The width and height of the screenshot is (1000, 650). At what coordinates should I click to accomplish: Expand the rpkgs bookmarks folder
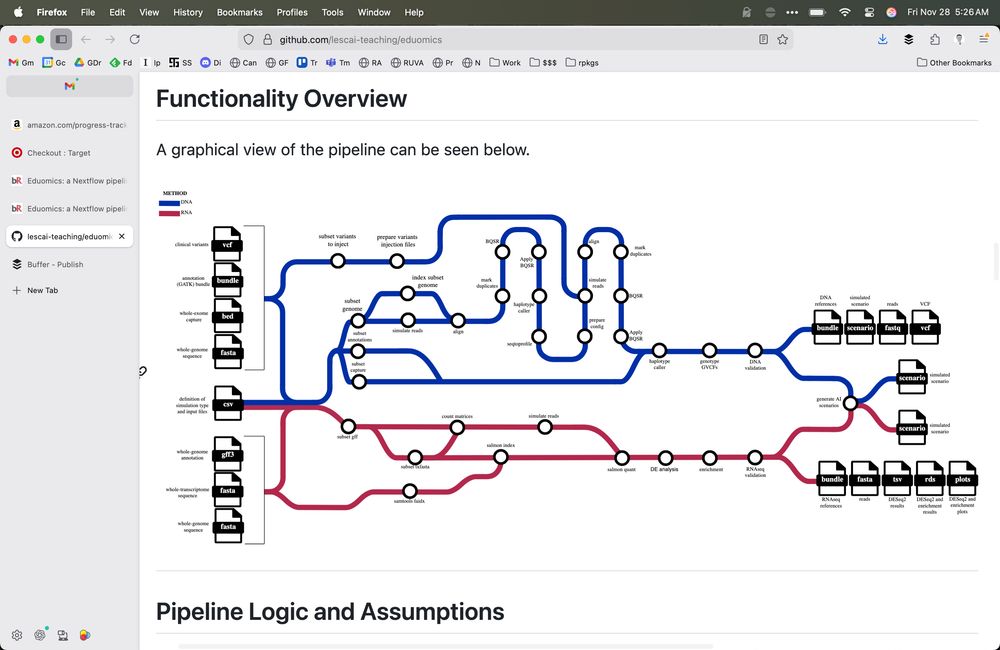tap(582, 63)
